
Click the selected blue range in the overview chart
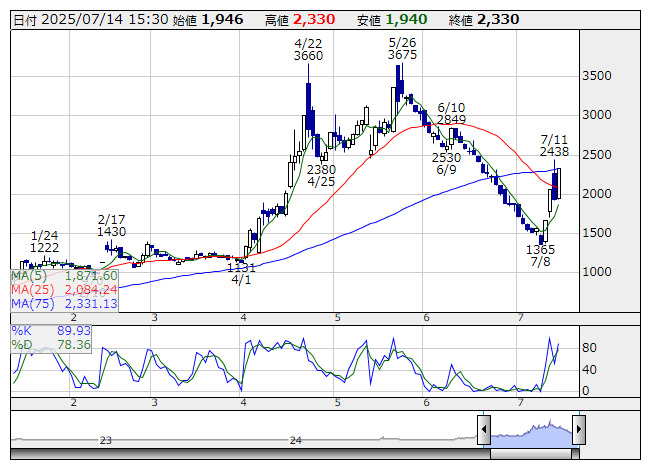[x=531, y=435]
